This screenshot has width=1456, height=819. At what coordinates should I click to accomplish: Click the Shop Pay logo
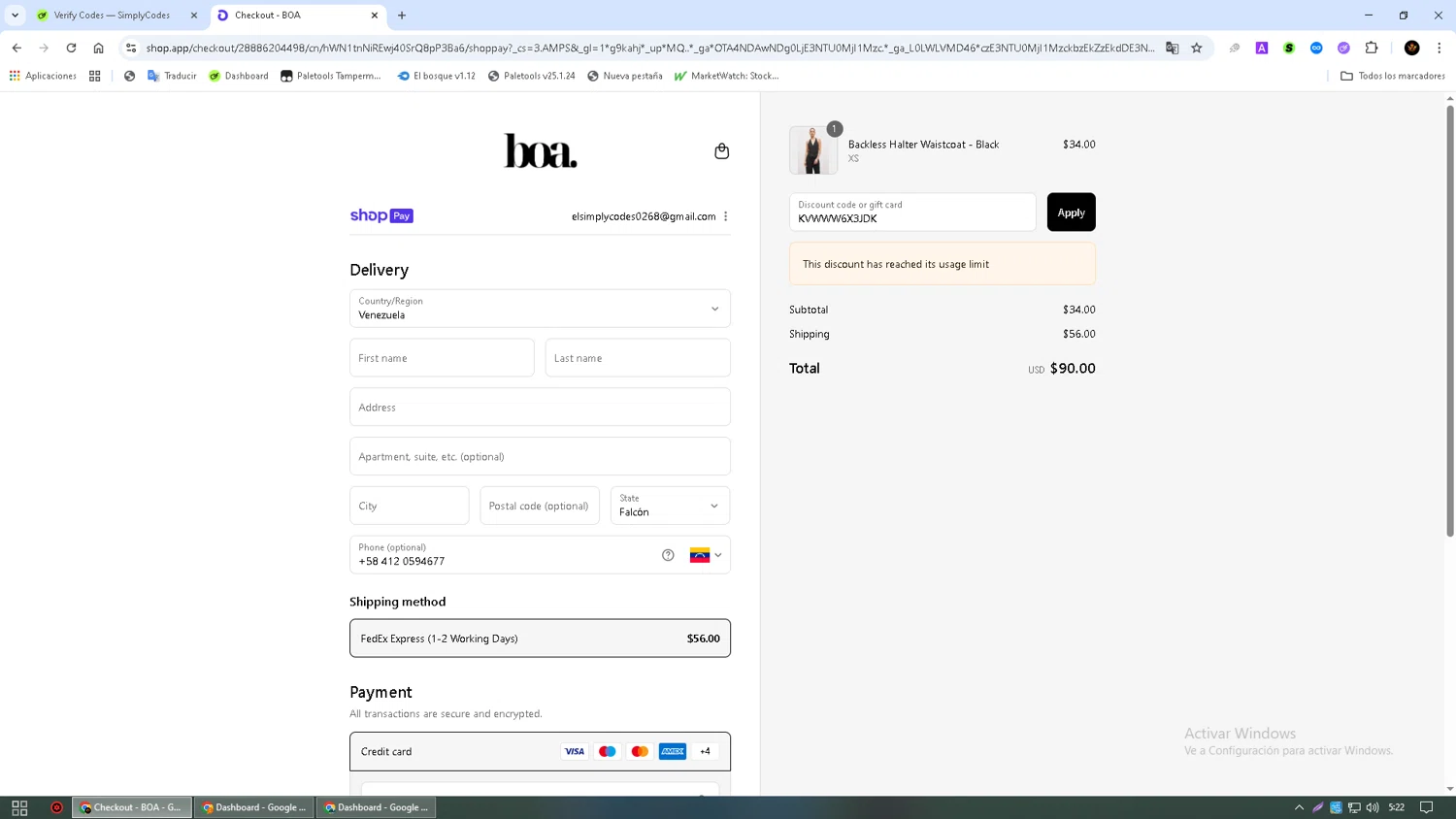(381, 215)
